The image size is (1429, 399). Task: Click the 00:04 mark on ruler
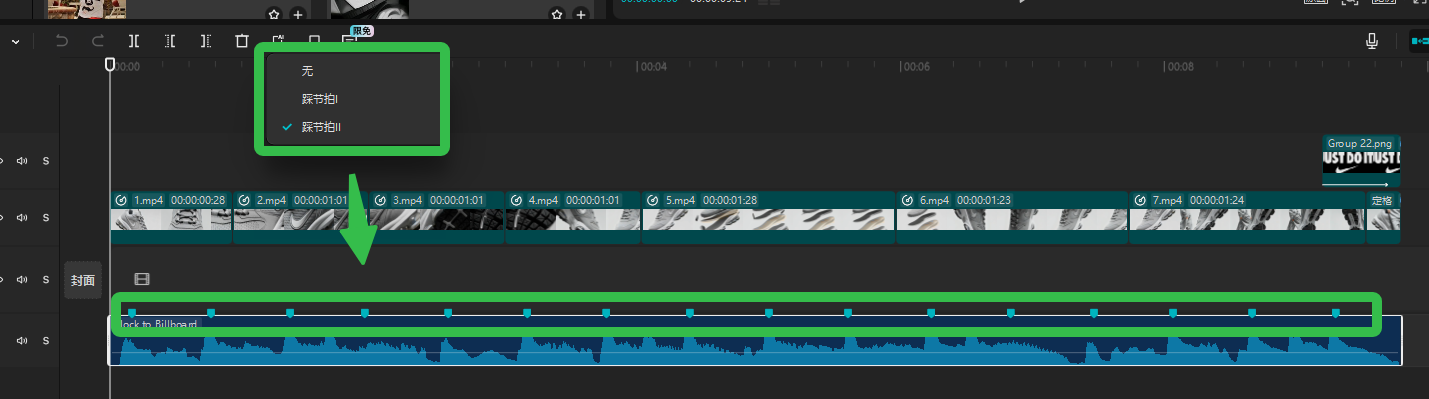pyautogui.click(x=654, y=67)
